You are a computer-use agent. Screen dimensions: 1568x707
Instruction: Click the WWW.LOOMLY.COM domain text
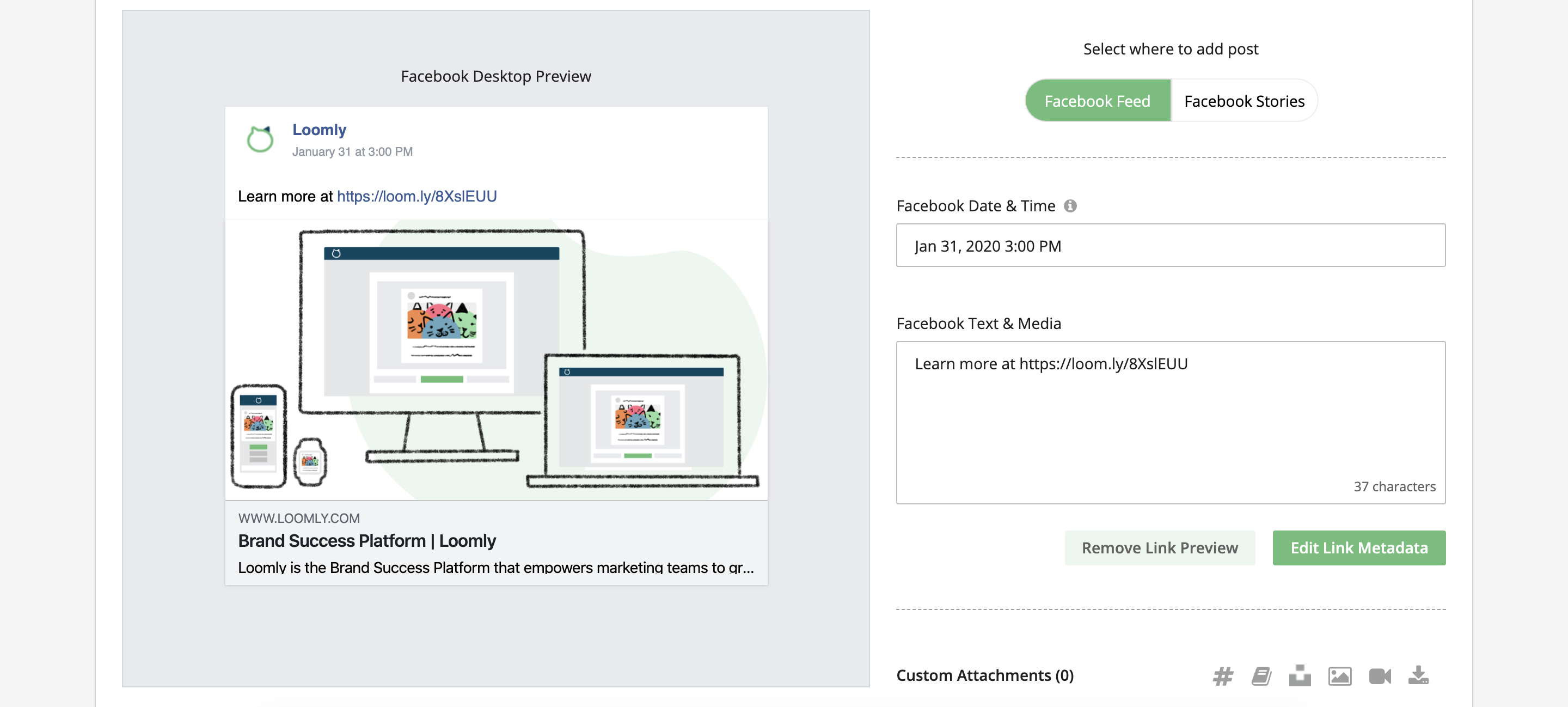click(299, 518)
